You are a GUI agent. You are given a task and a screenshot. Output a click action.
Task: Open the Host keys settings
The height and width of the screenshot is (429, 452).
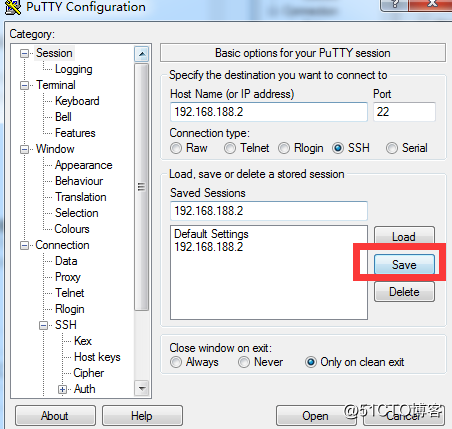pos(97,357)
